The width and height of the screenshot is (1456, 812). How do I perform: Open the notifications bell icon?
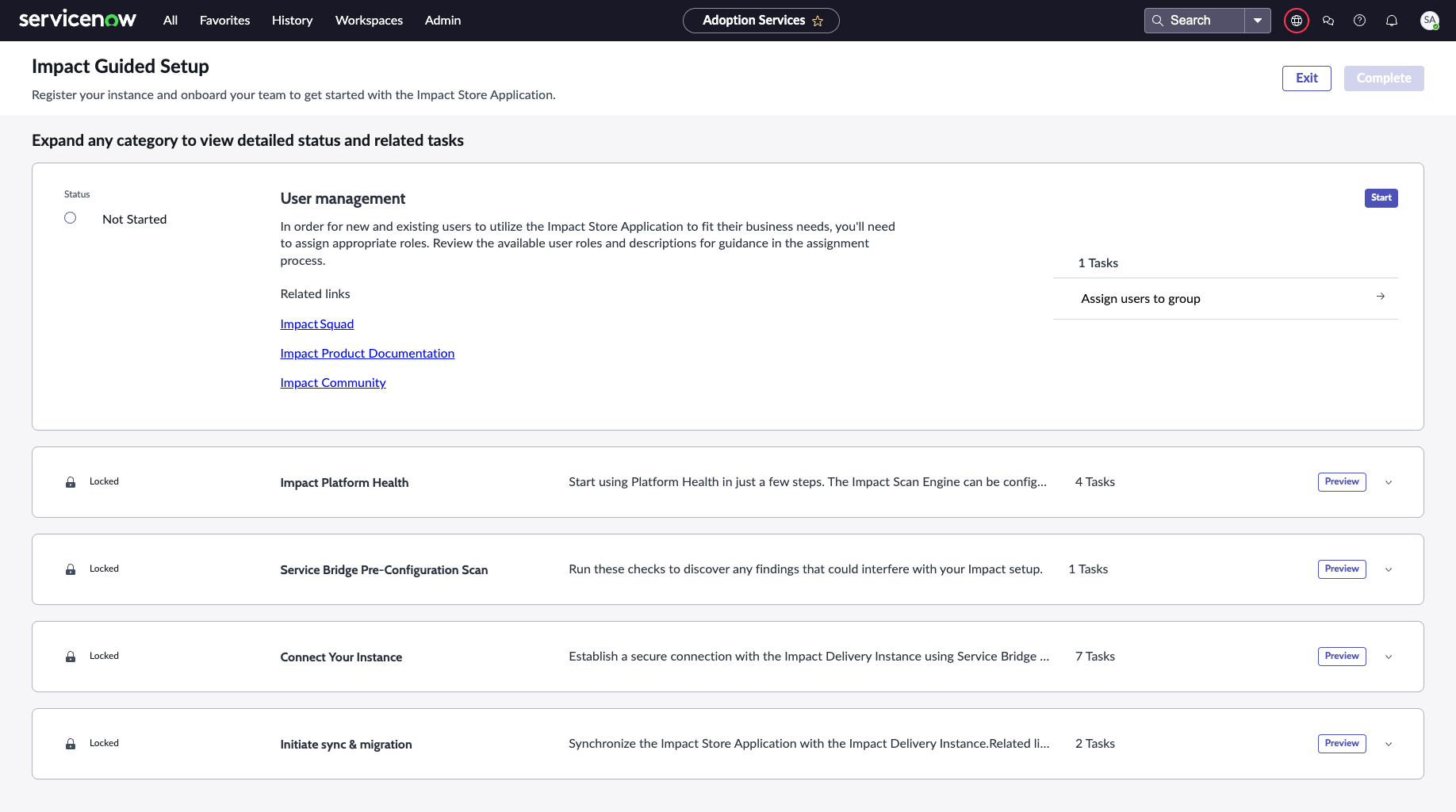point(1392,21)
